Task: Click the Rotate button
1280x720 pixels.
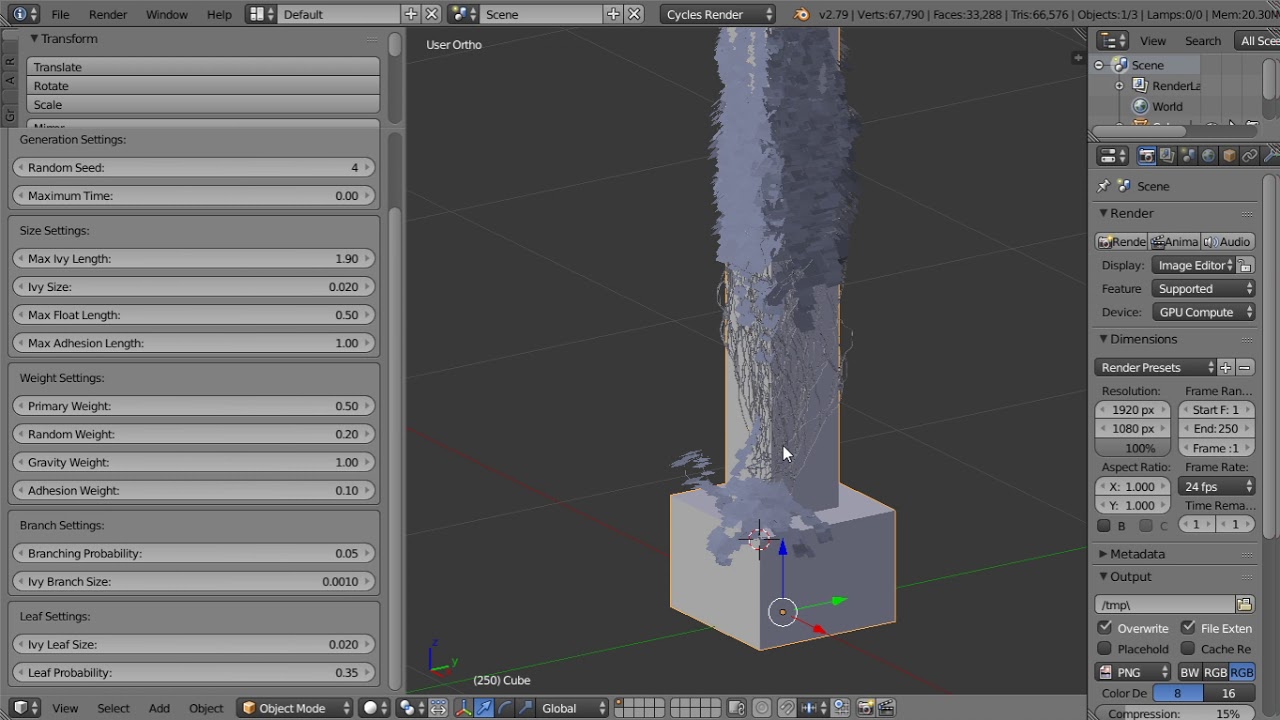Action: click(x=203, y=86)
